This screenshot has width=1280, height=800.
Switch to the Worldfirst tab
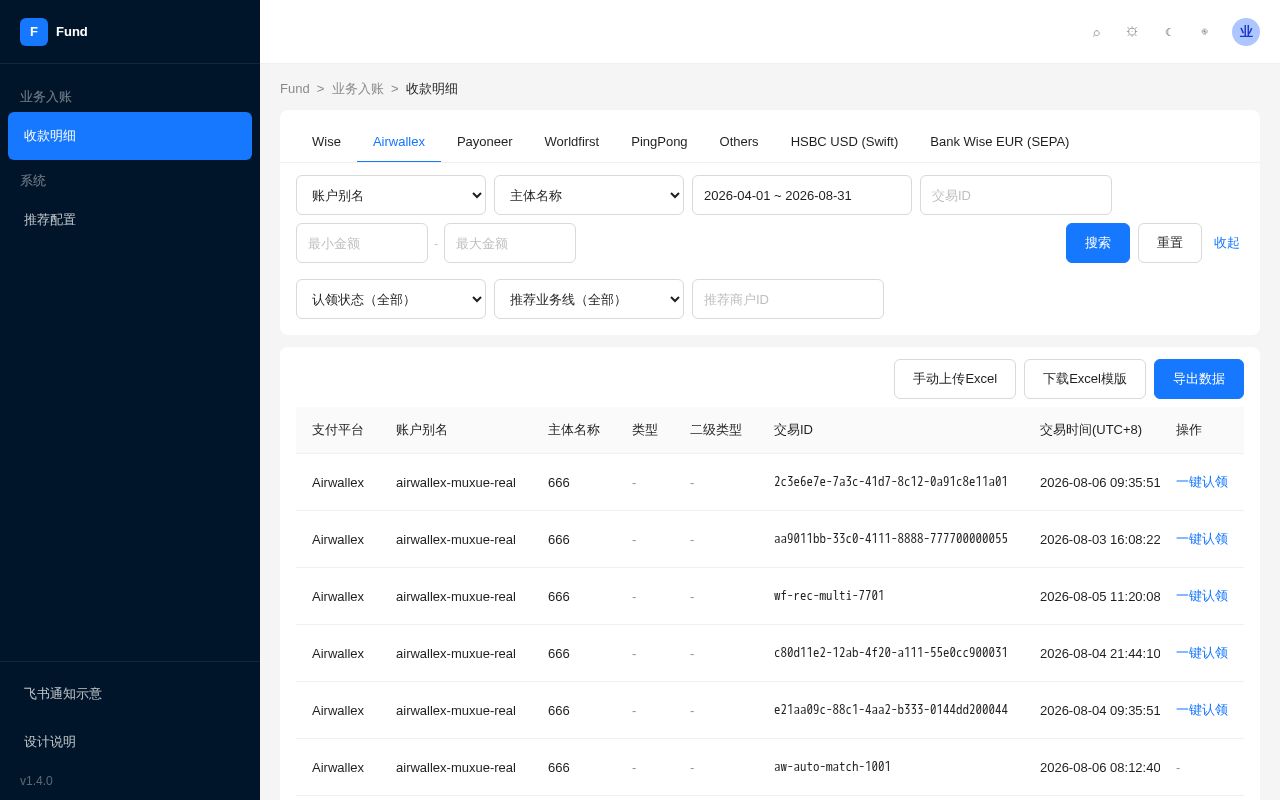pos(572,142)
